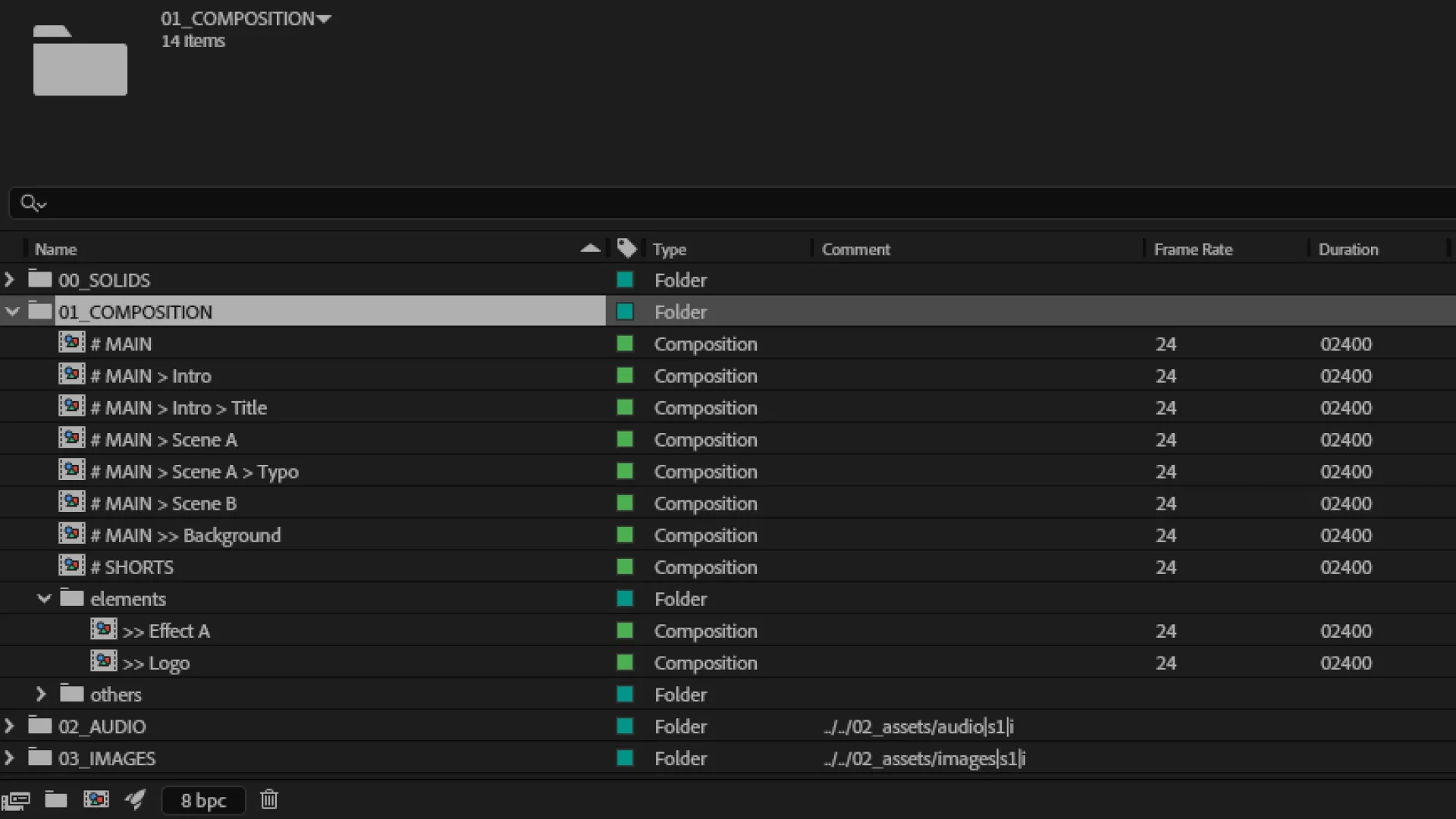
Task: Expand the others folder
Action: (42, 694)
